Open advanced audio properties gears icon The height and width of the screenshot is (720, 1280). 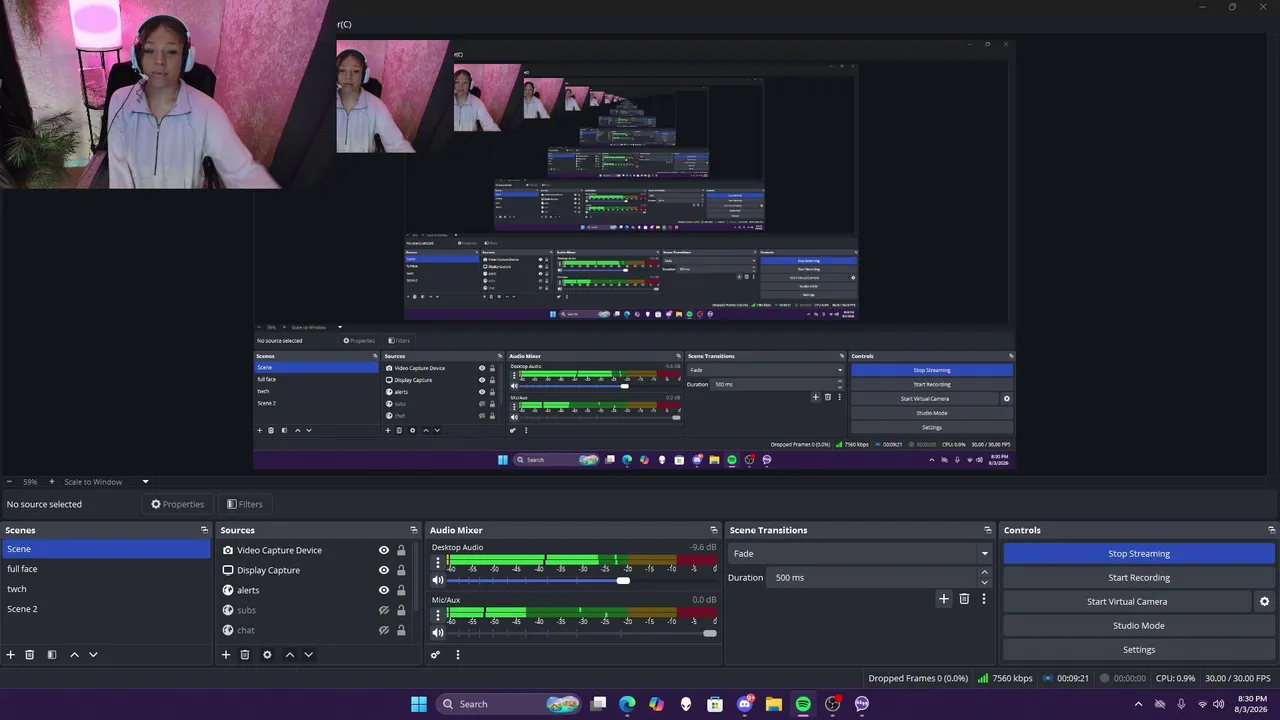[x=435, y=655]
